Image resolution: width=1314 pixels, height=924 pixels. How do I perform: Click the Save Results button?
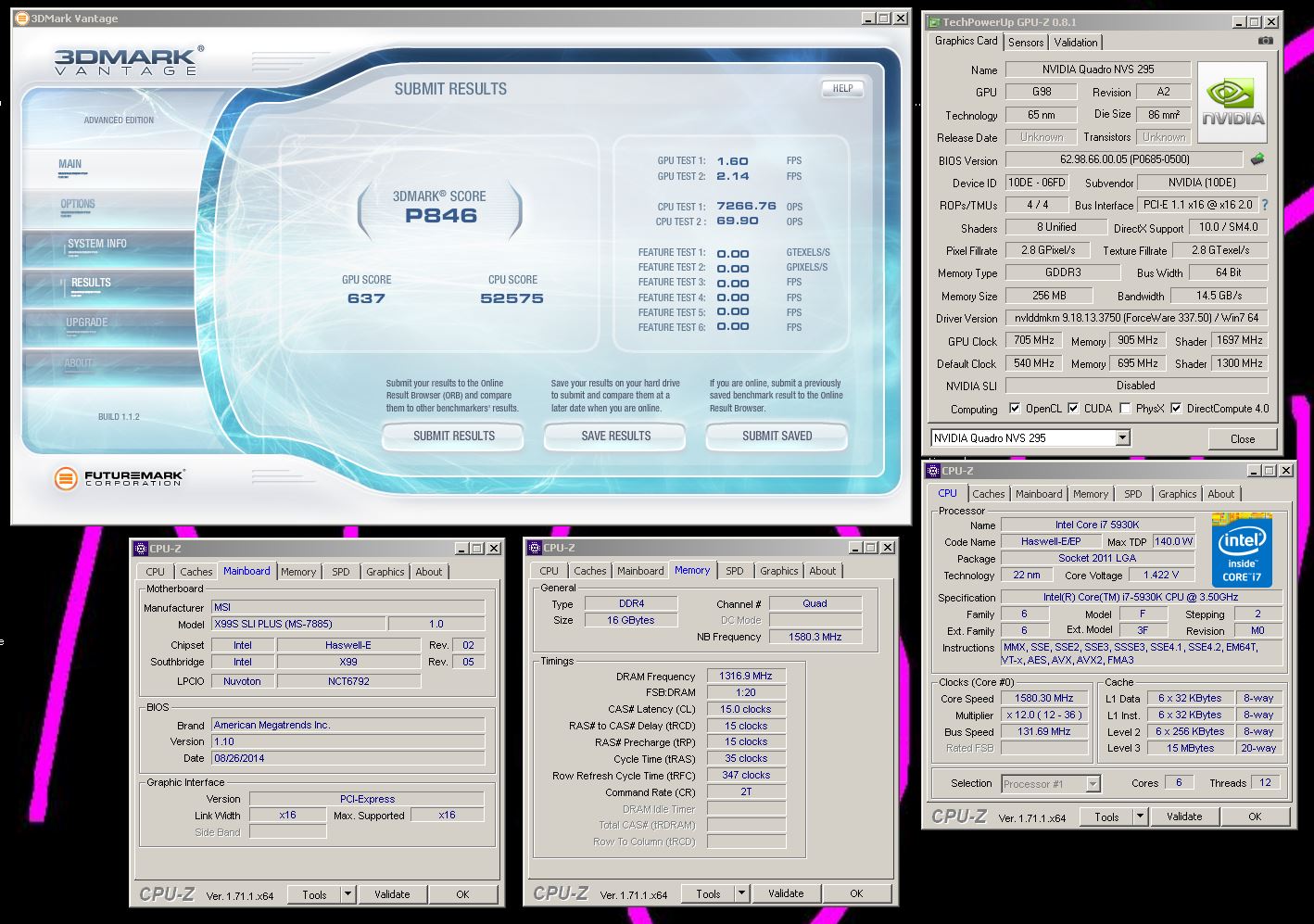615,436
